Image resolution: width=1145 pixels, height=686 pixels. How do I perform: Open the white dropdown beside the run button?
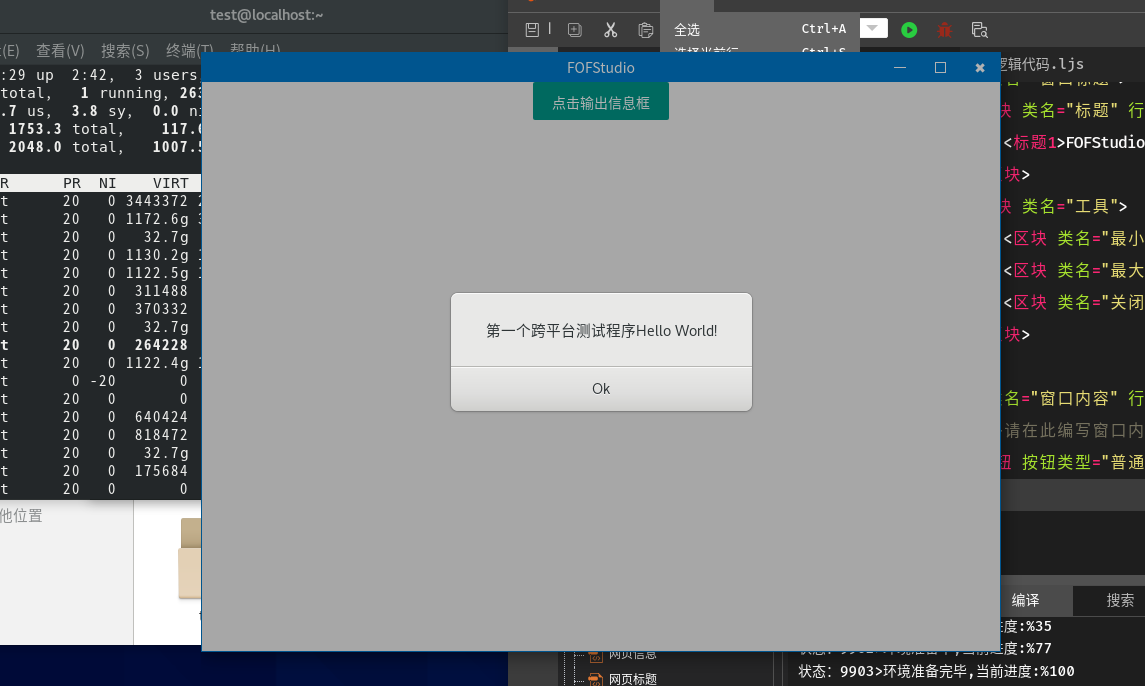click(x=873, y=28)
